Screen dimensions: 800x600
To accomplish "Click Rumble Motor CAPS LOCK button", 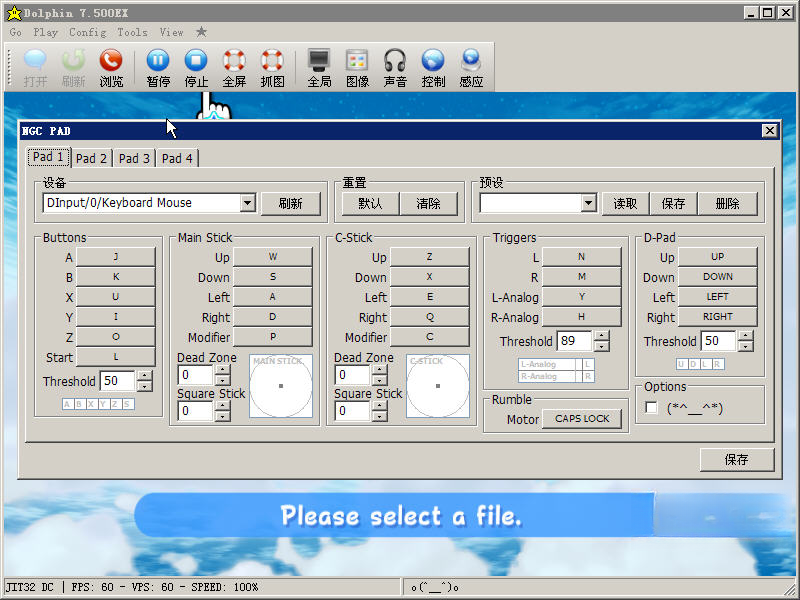I will coord(582,418).
